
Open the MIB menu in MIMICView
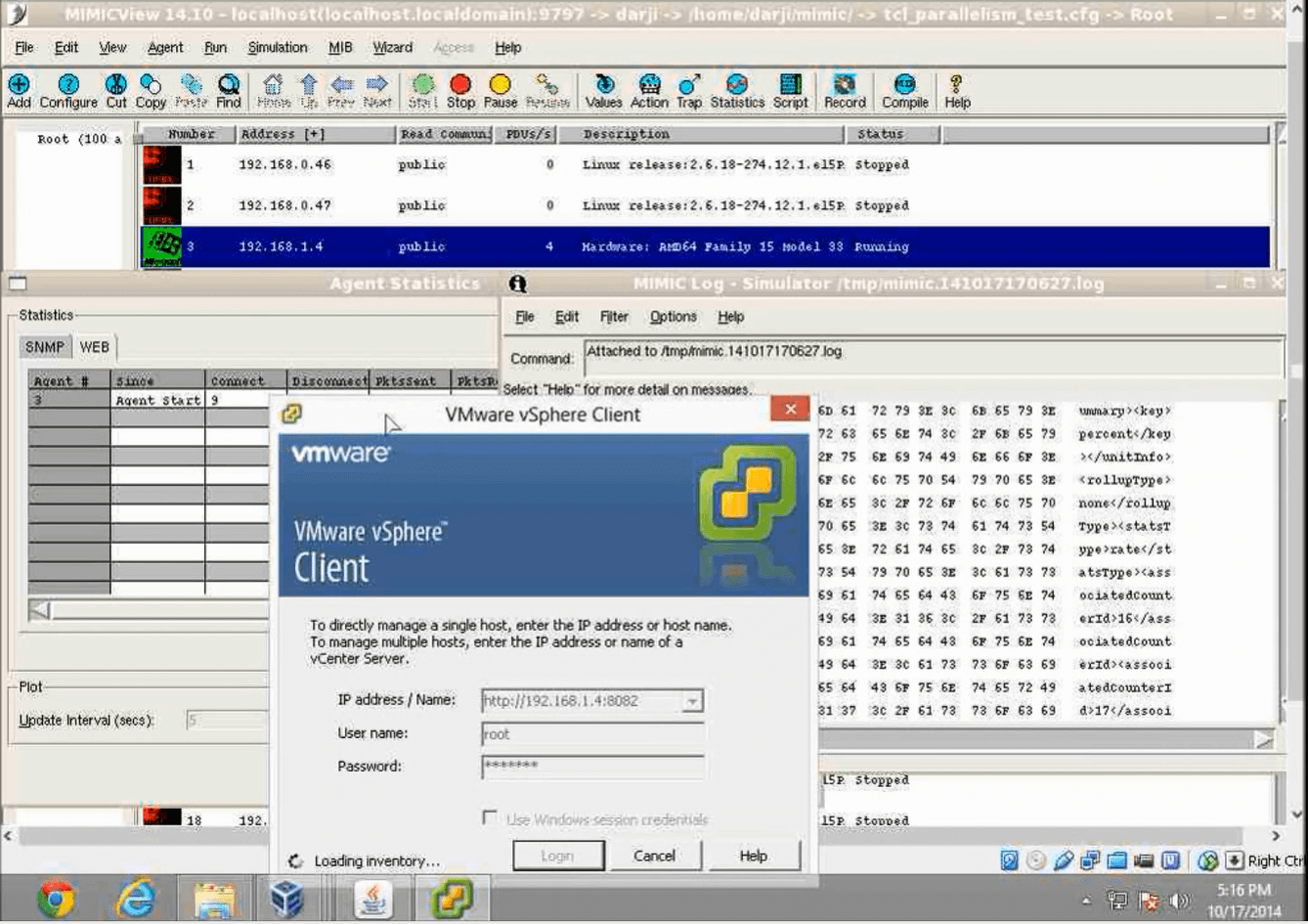[x=340, y=47]
